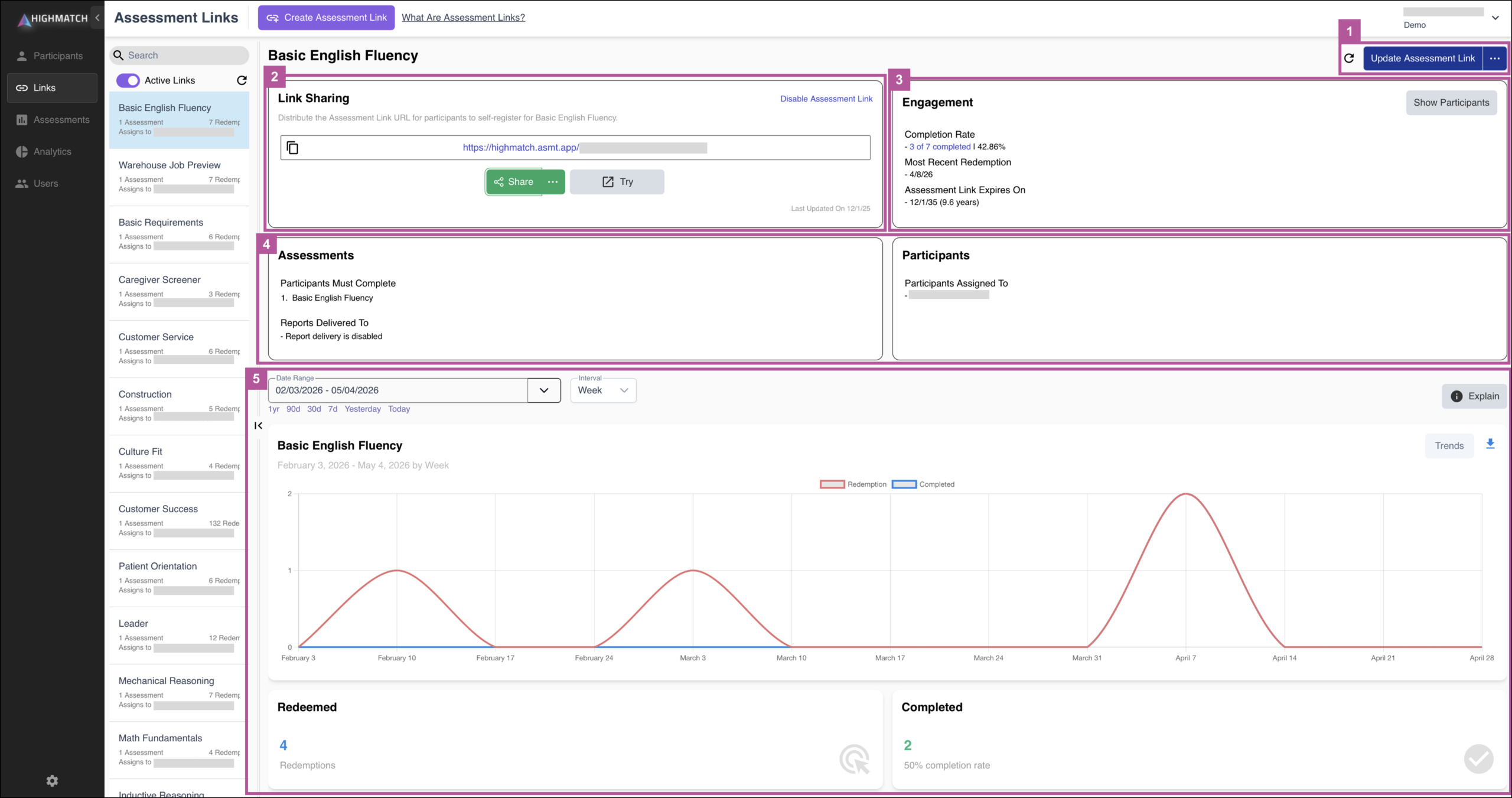This screenshot has width=1512, height=798.
Task: Select the Yesterday date shortcut
Action: click(x=363, y=409)
